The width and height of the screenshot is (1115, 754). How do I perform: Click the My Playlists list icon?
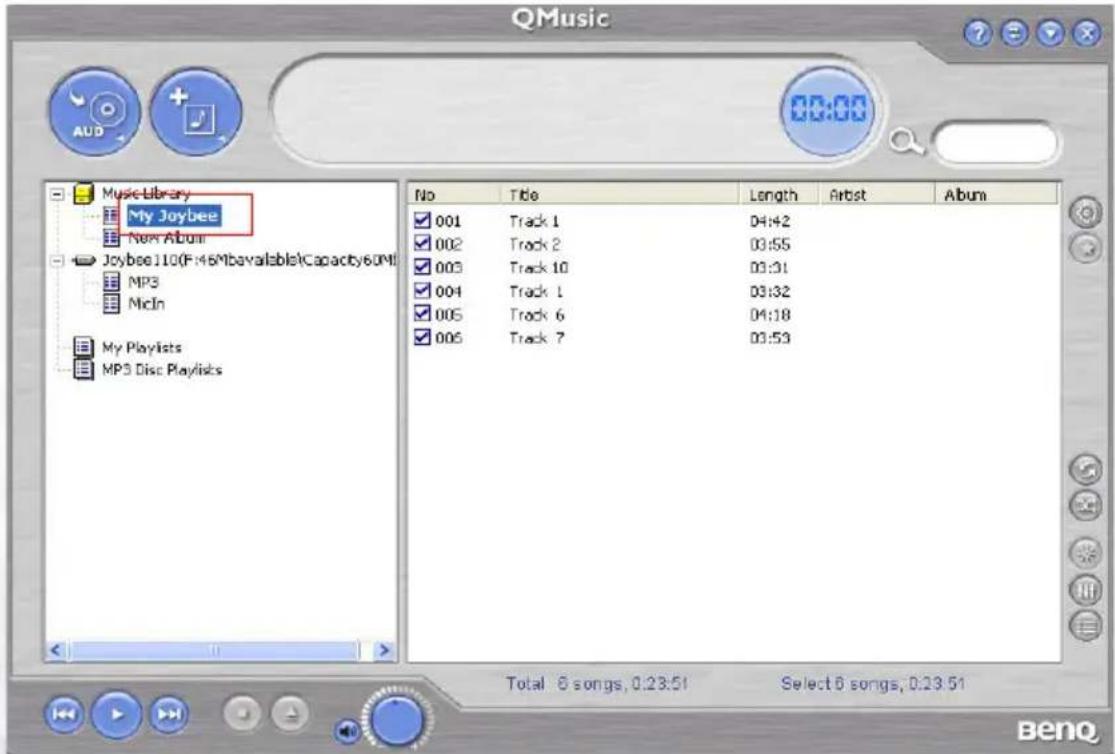(84, 347)
